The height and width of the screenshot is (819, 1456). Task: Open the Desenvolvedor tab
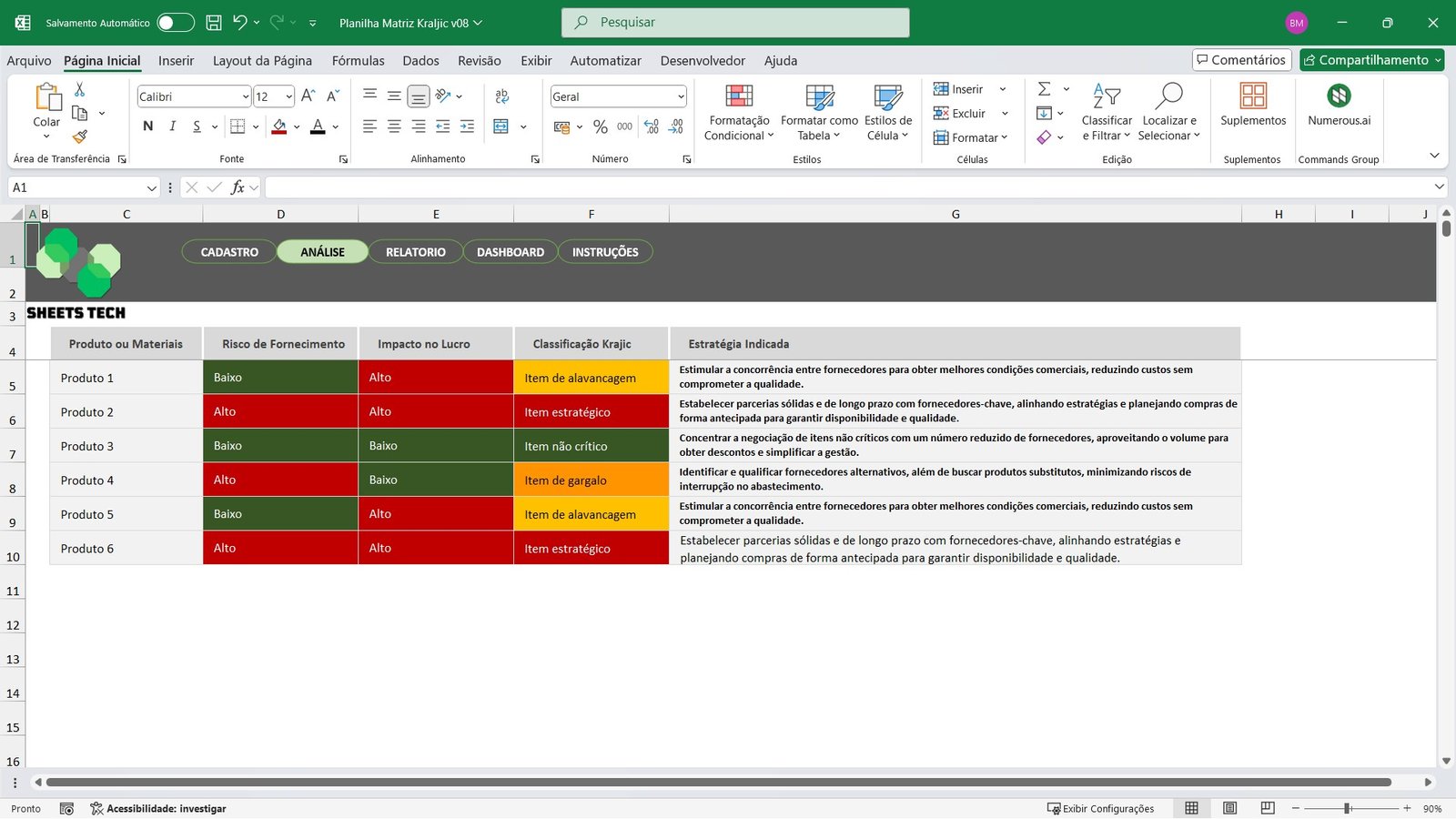click(703, 60)
